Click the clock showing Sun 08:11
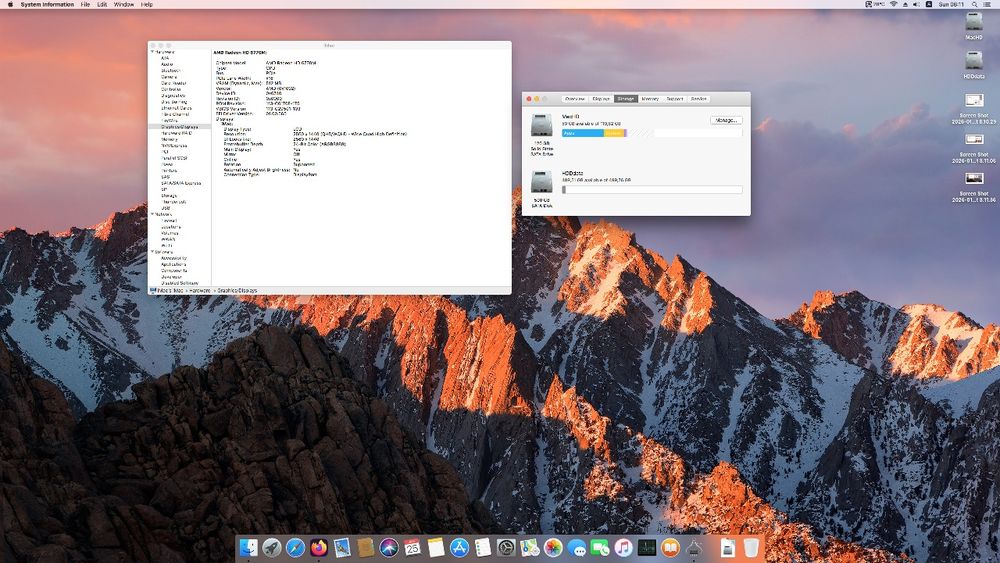 (x=951, y=4)
